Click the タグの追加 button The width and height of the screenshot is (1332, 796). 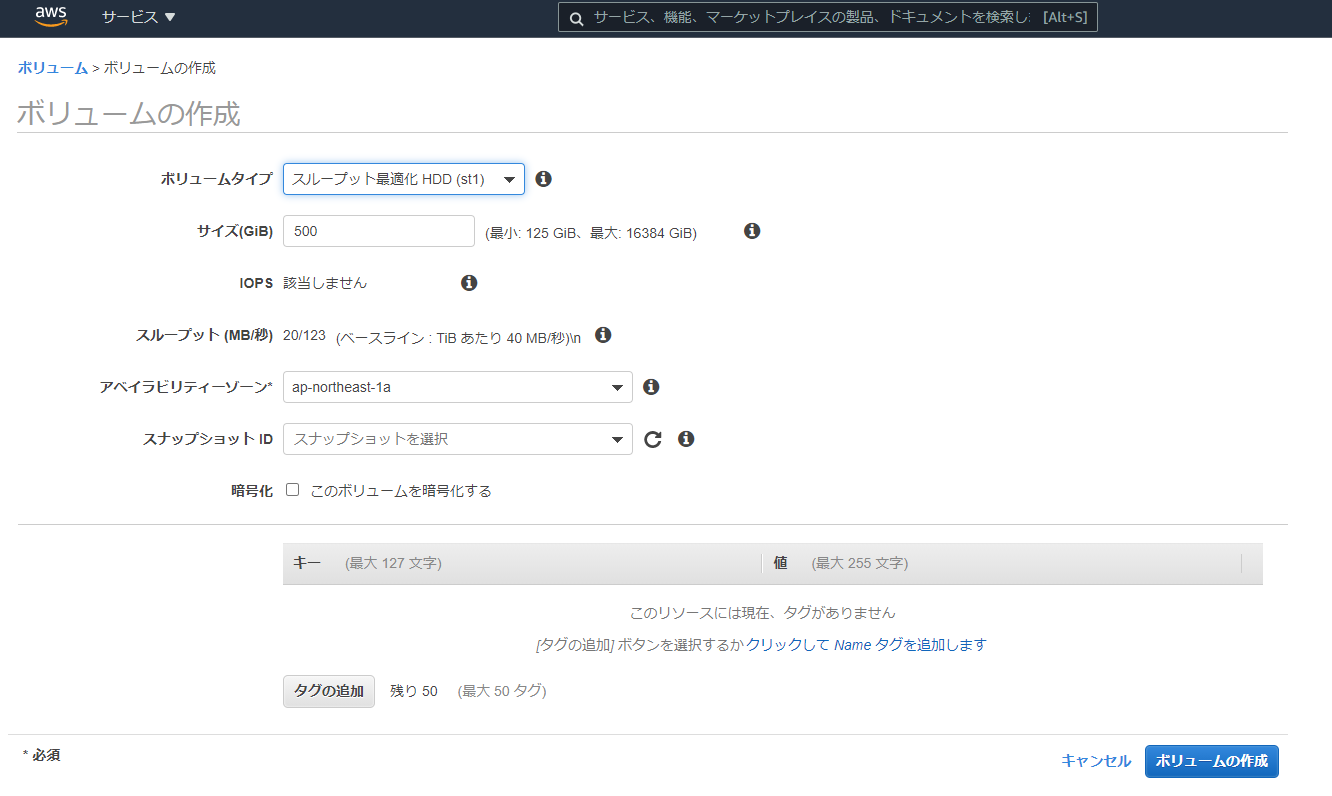pos(329,691)
